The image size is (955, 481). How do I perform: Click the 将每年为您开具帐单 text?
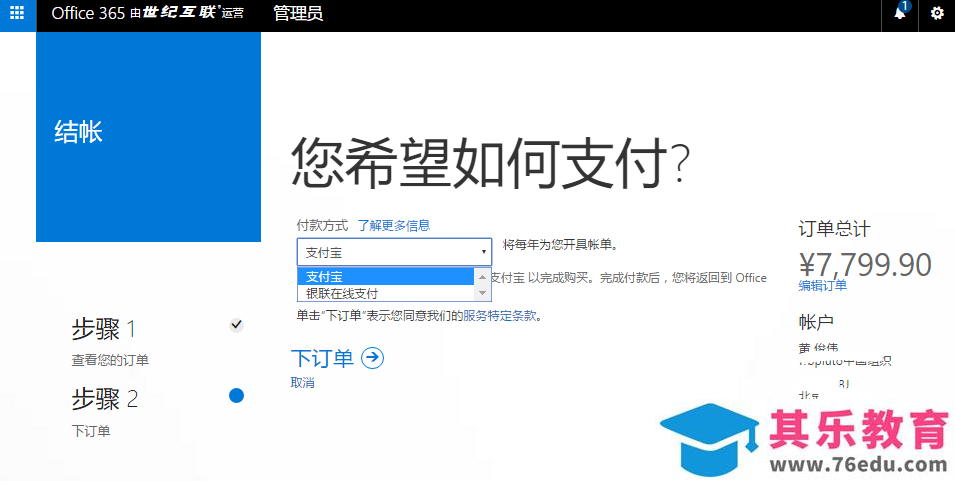point(561,245)
